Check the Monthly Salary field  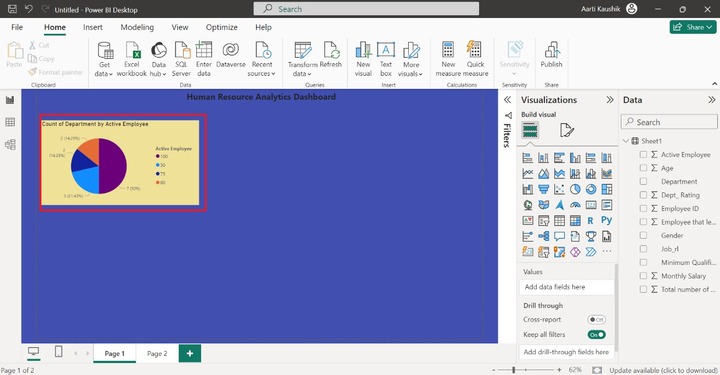click(643, 276)
